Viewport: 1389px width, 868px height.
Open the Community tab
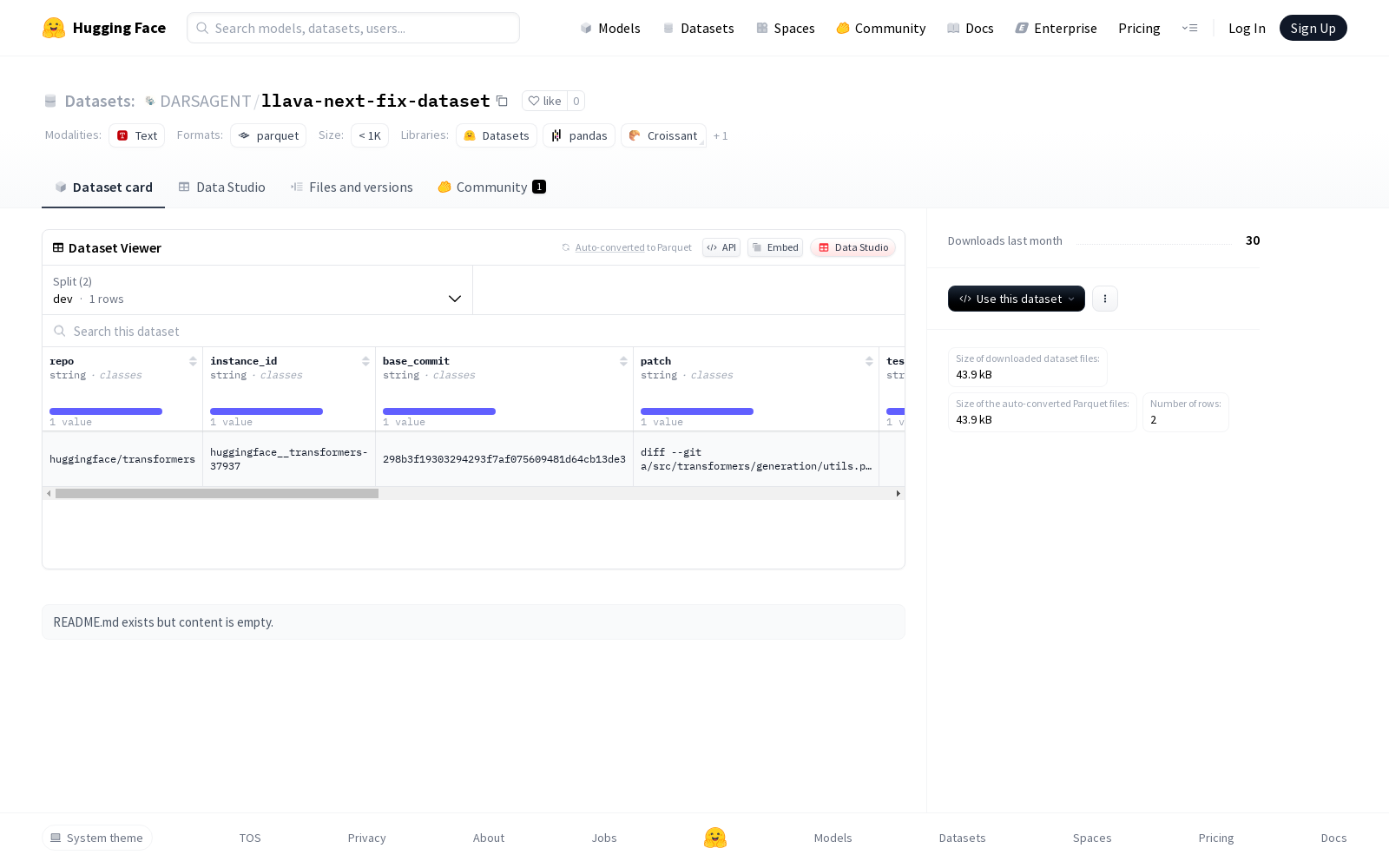(491, 187)
